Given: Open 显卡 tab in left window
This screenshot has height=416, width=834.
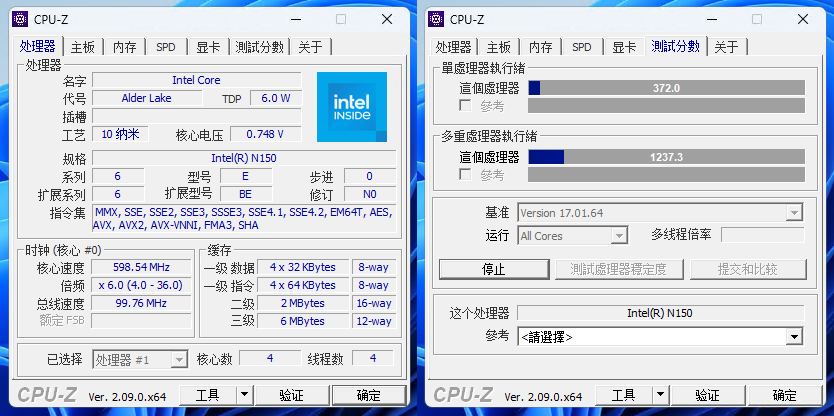Looking at the screenshot, I should coord(208,47).
